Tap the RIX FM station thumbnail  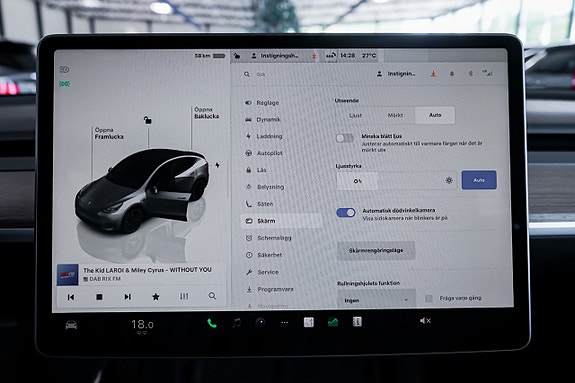point(67,275)
